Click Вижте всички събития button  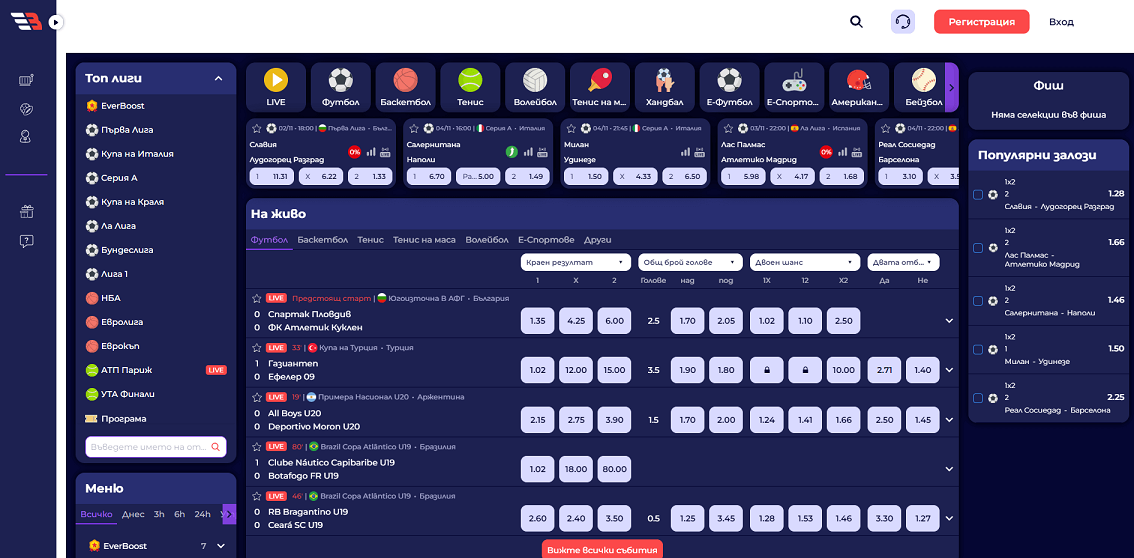602,549
